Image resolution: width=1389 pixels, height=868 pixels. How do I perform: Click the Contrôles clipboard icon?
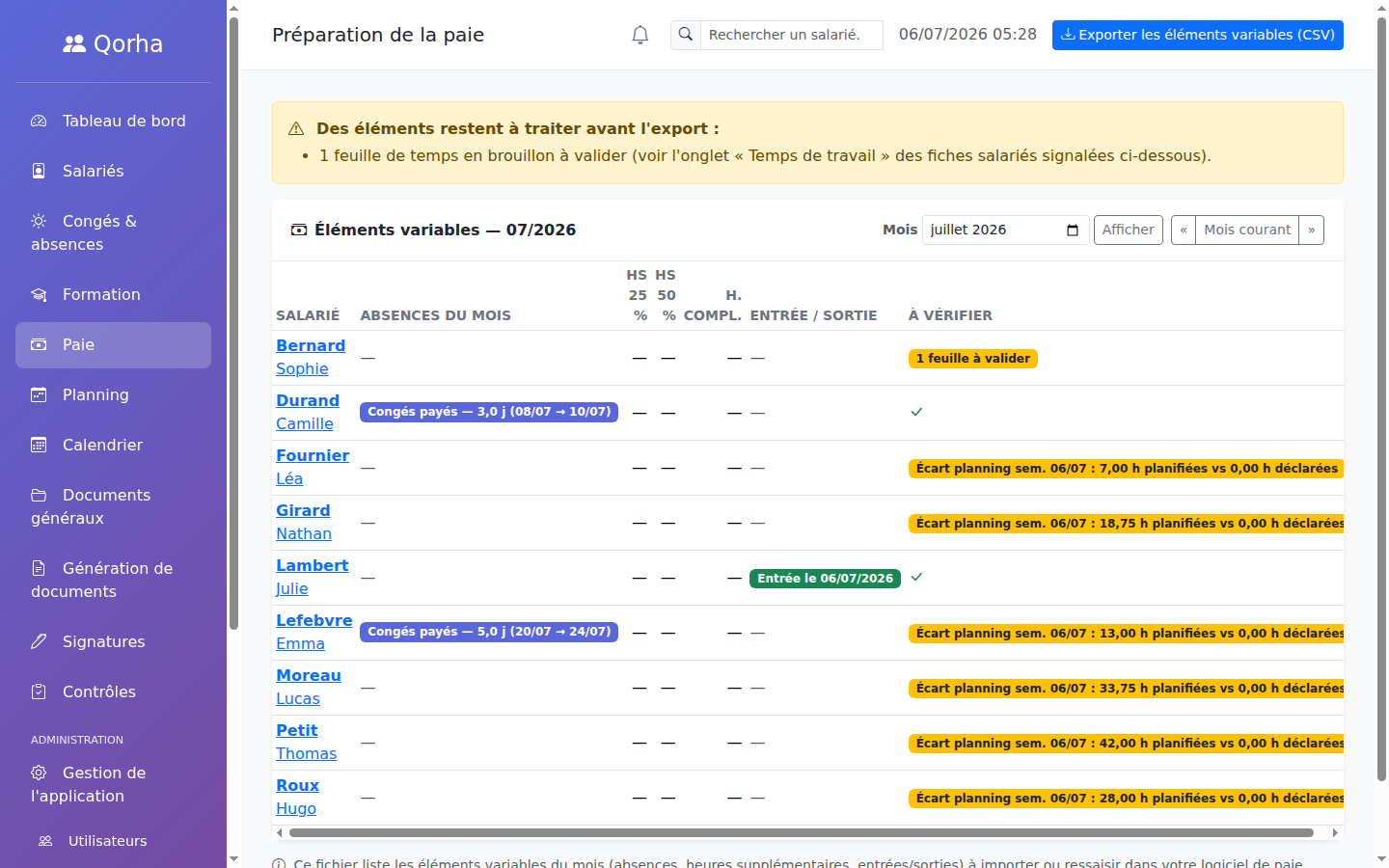39,692
